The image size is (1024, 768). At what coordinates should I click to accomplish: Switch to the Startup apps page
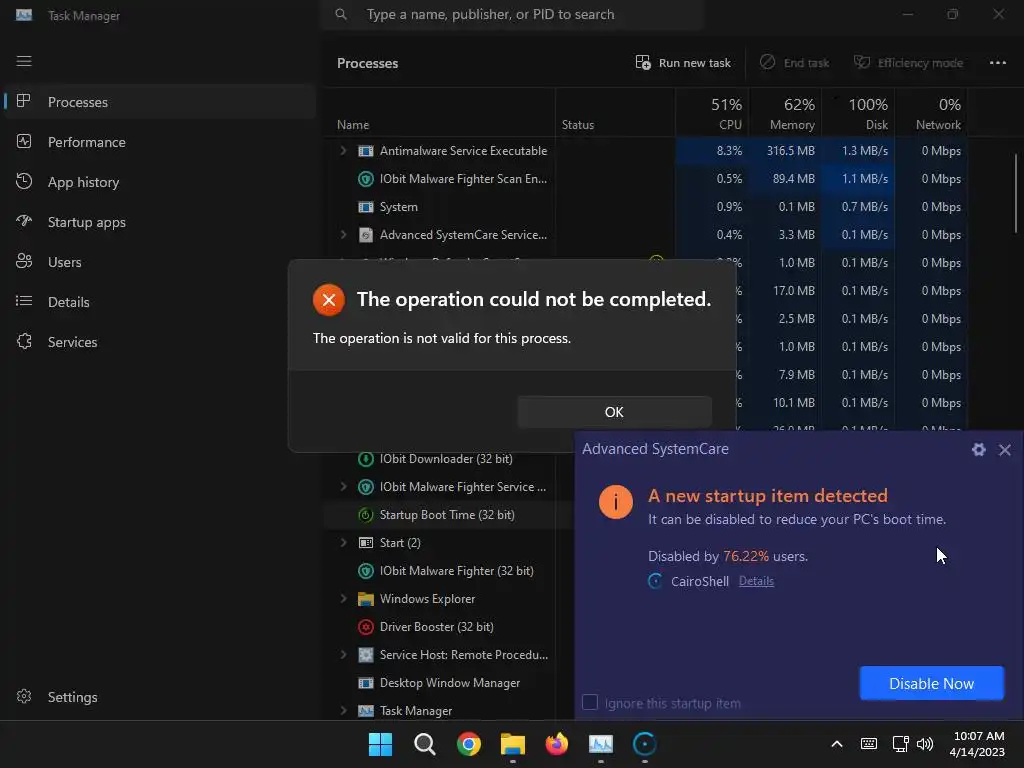[x=160, y=222]
